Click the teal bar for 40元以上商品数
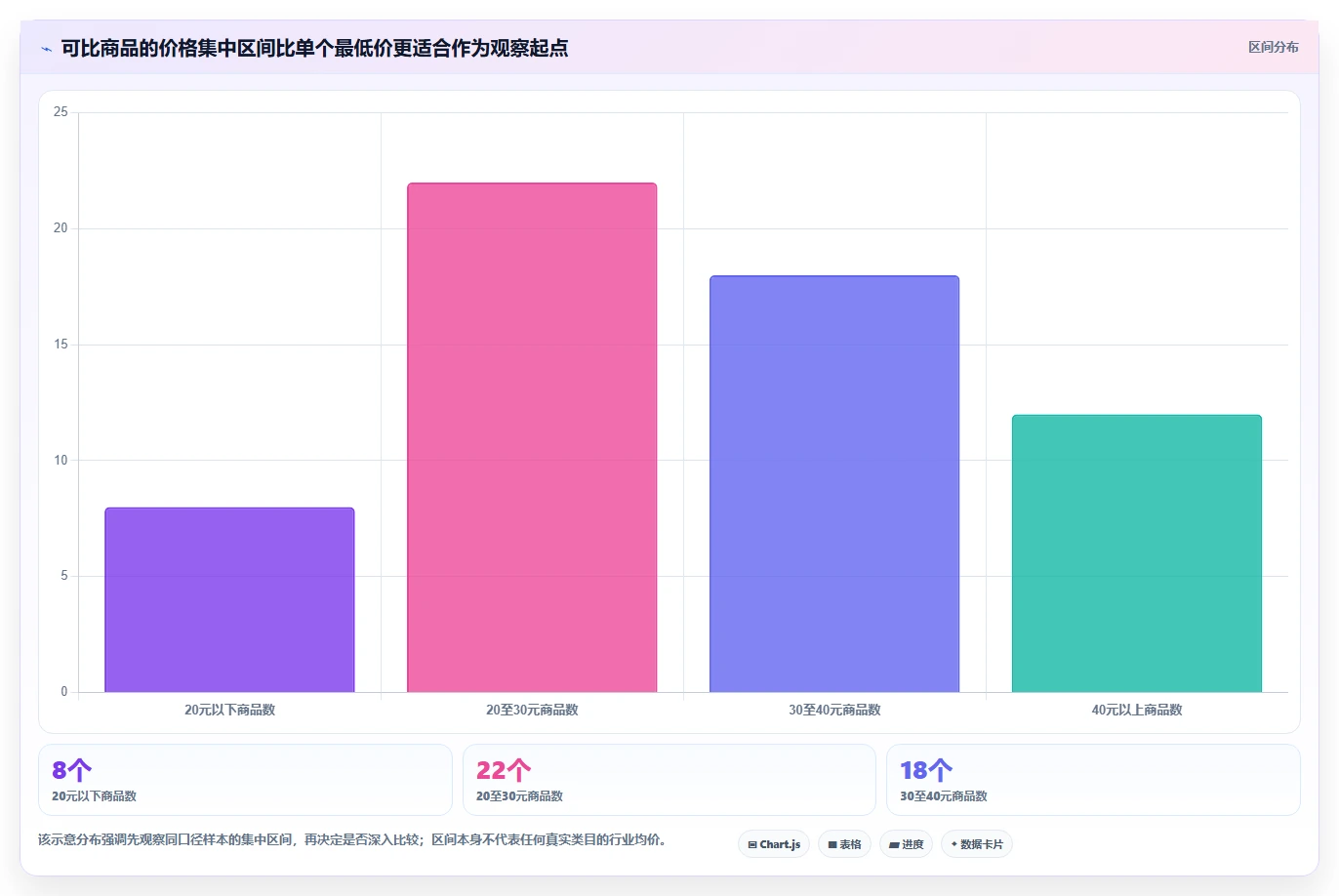This screenshot has width=1339, height=896. (x=1137, y=553)
